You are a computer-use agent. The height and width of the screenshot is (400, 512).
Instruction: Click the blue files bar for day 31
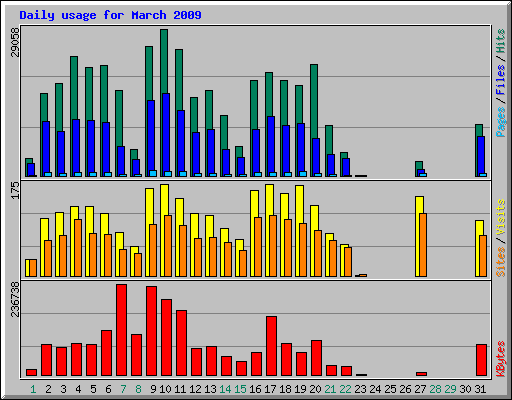pyautogui.click(x=481, y=154)
